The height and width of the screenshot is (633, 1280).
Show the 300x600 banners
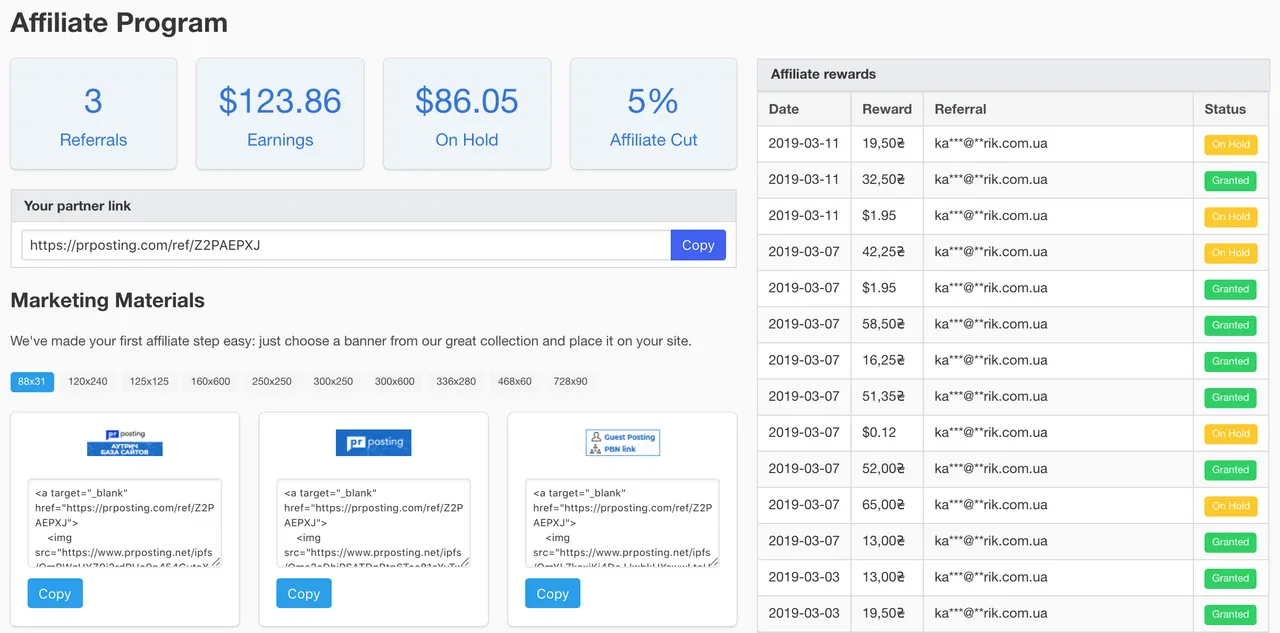(x=395, y=381)
